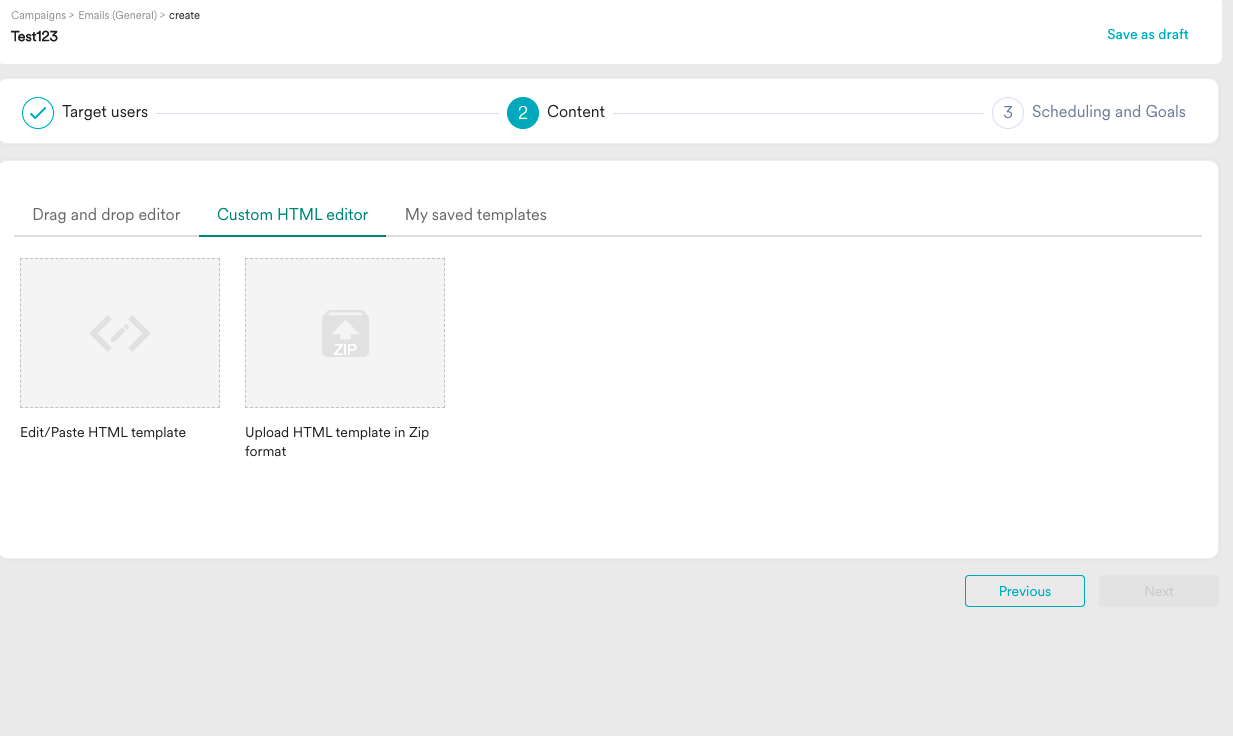
Task: Open My saved templates tab
Action: click(476, 215)
